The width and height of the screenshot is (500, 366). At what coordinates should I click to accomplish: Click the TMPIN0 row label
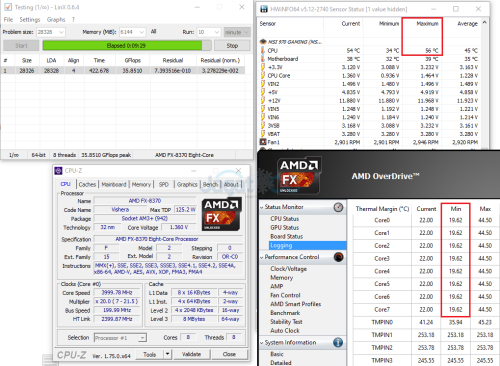[382, 322]
